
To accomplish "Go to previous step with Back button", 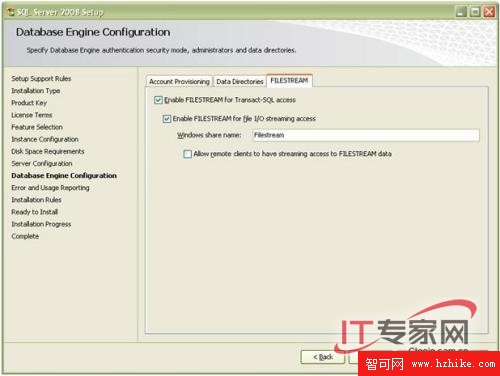I will tap(323, 357).
